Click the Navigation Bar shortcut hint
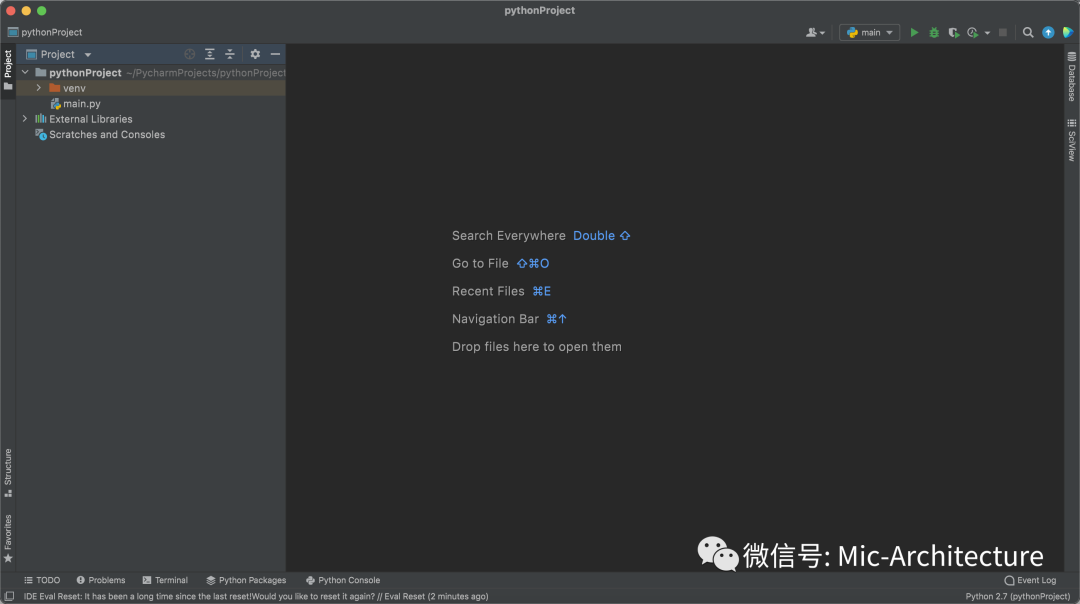This screenshot has width=1080, height=604. coord(509,319)
